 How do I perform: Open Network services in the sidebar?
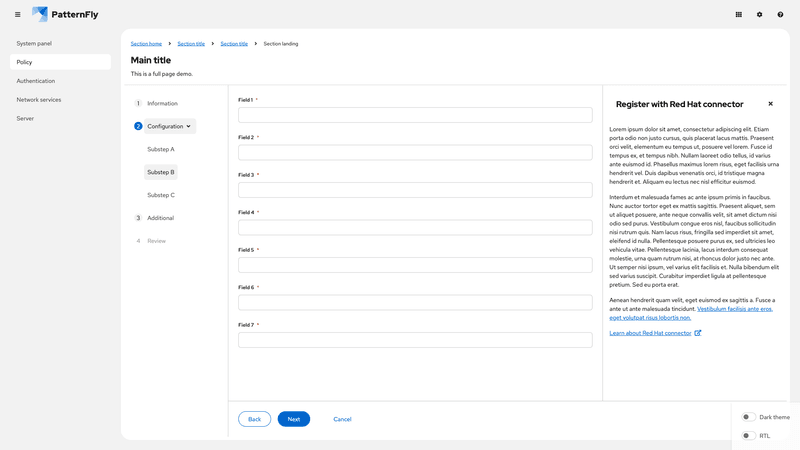(x=60, y=99)
